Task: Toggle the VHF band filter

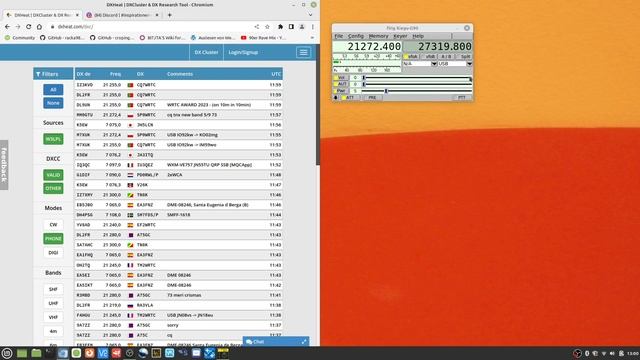Action: (53, 317)
